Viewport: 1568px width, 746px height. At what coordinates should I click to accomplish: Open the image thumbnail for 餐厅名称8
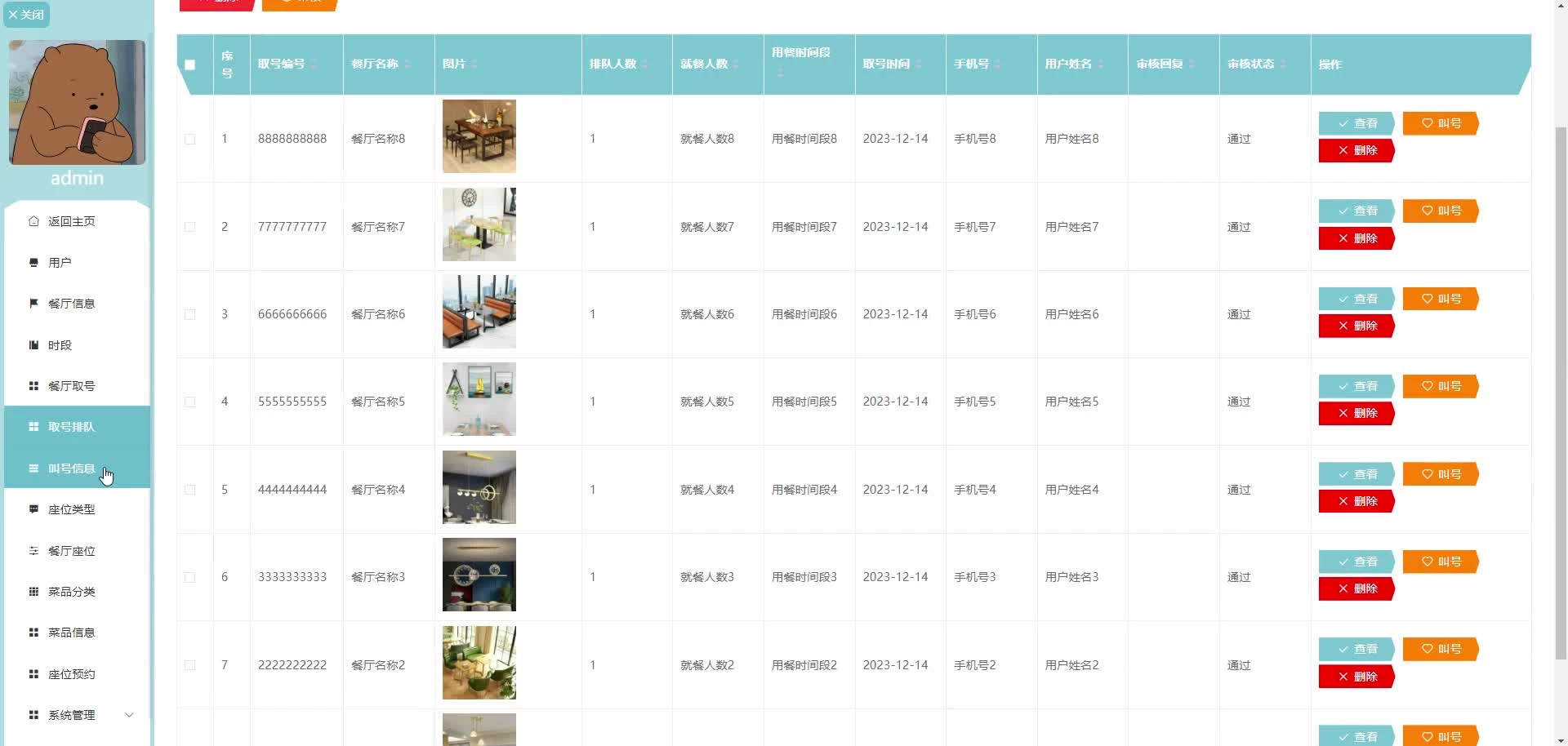coord(479,136)
